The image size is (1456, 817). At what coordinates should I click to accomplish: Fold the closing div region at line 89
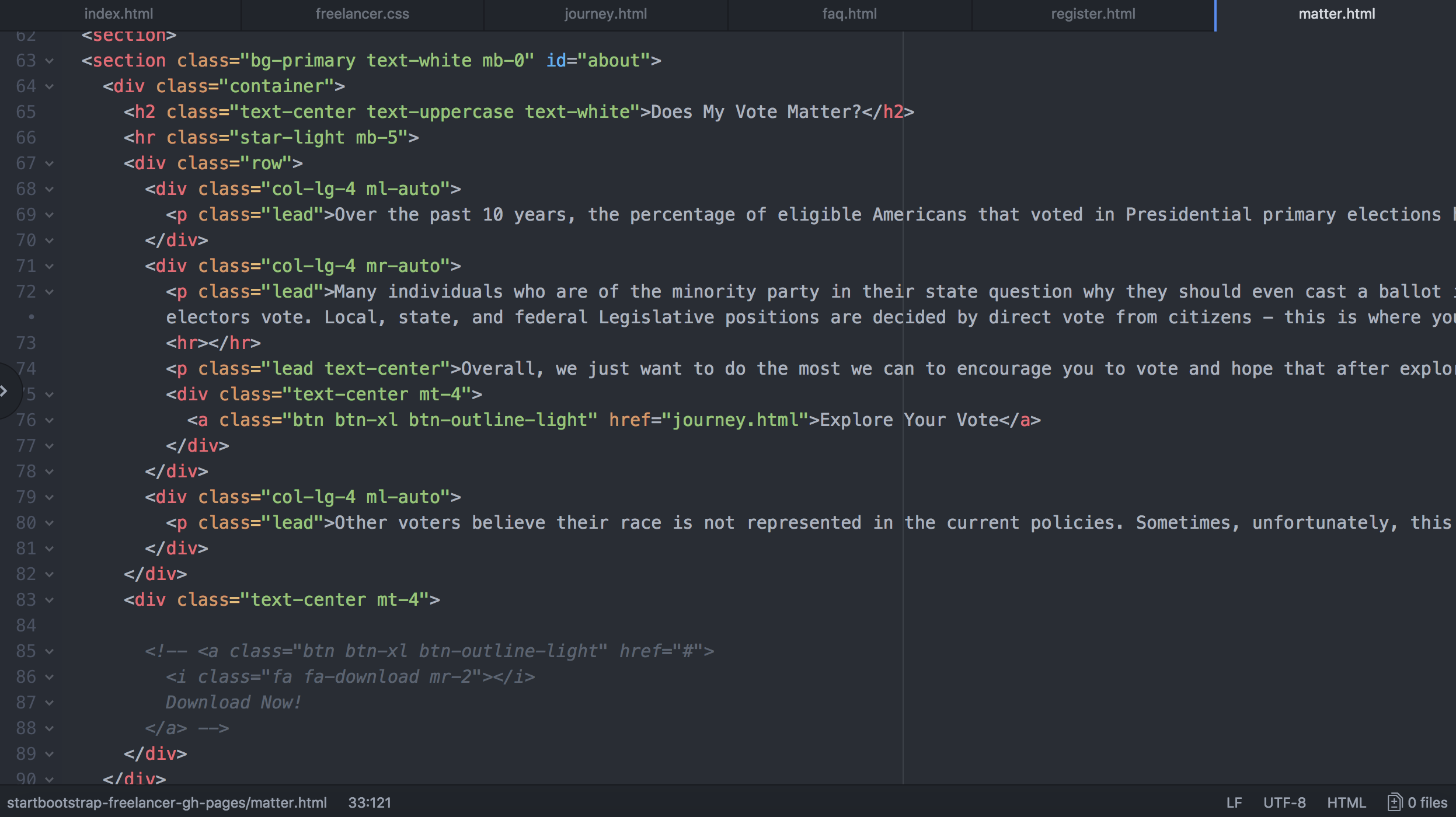tap(50, 753)
